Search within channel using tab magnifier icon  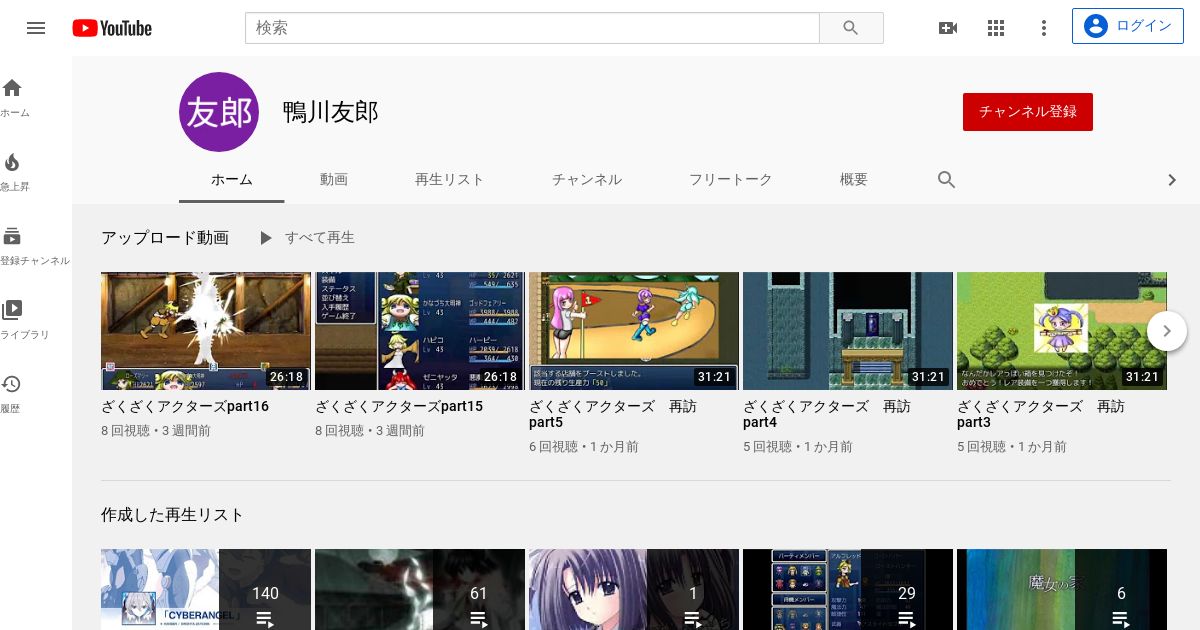[947, 180]
